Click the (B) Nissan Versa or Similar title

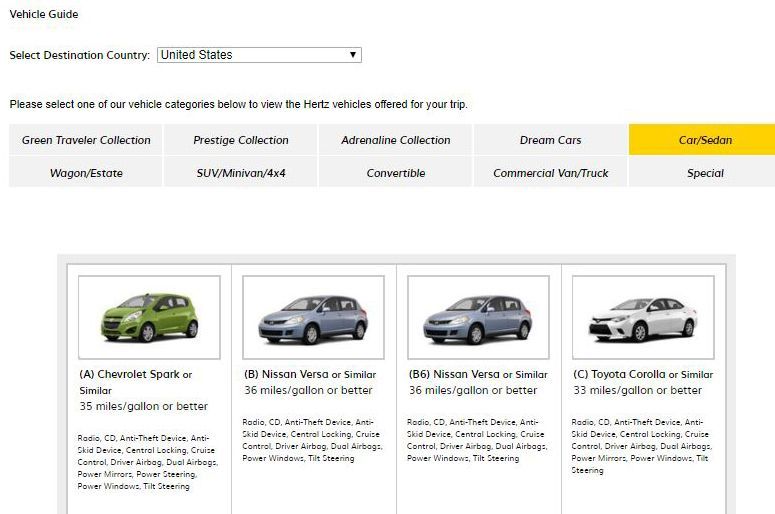click(310, 374)
